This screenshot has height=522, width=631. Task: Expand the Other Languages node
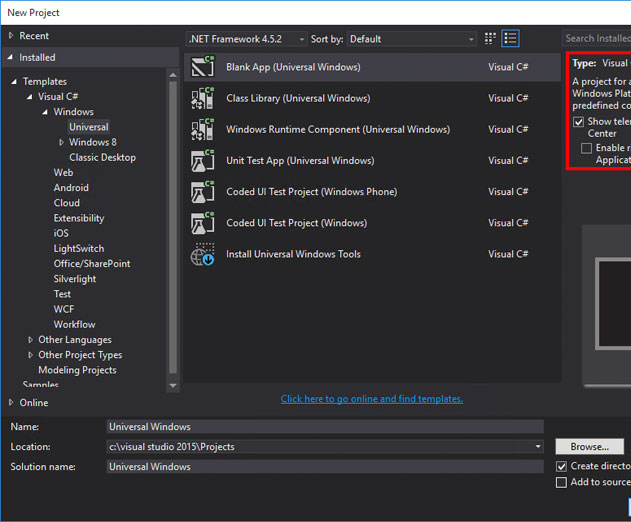point(31,340)
